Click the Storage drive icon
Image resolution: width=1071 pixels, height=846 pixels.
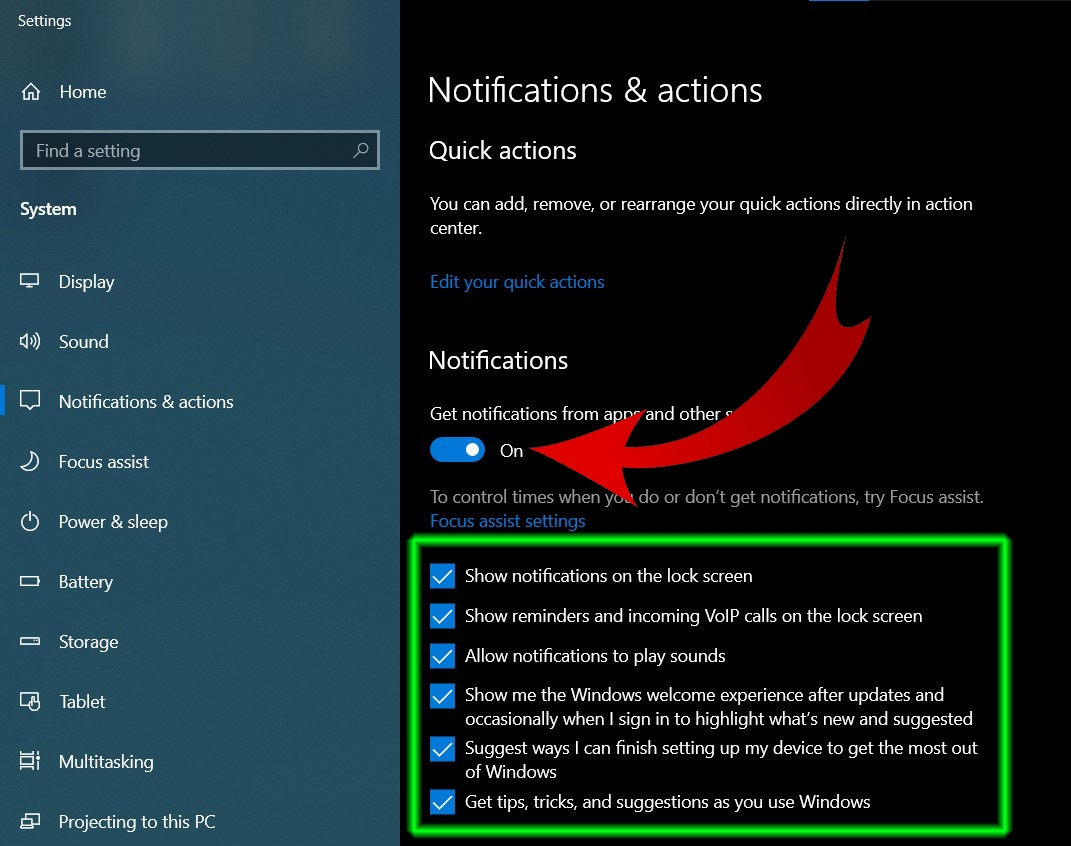coord(30,641)
